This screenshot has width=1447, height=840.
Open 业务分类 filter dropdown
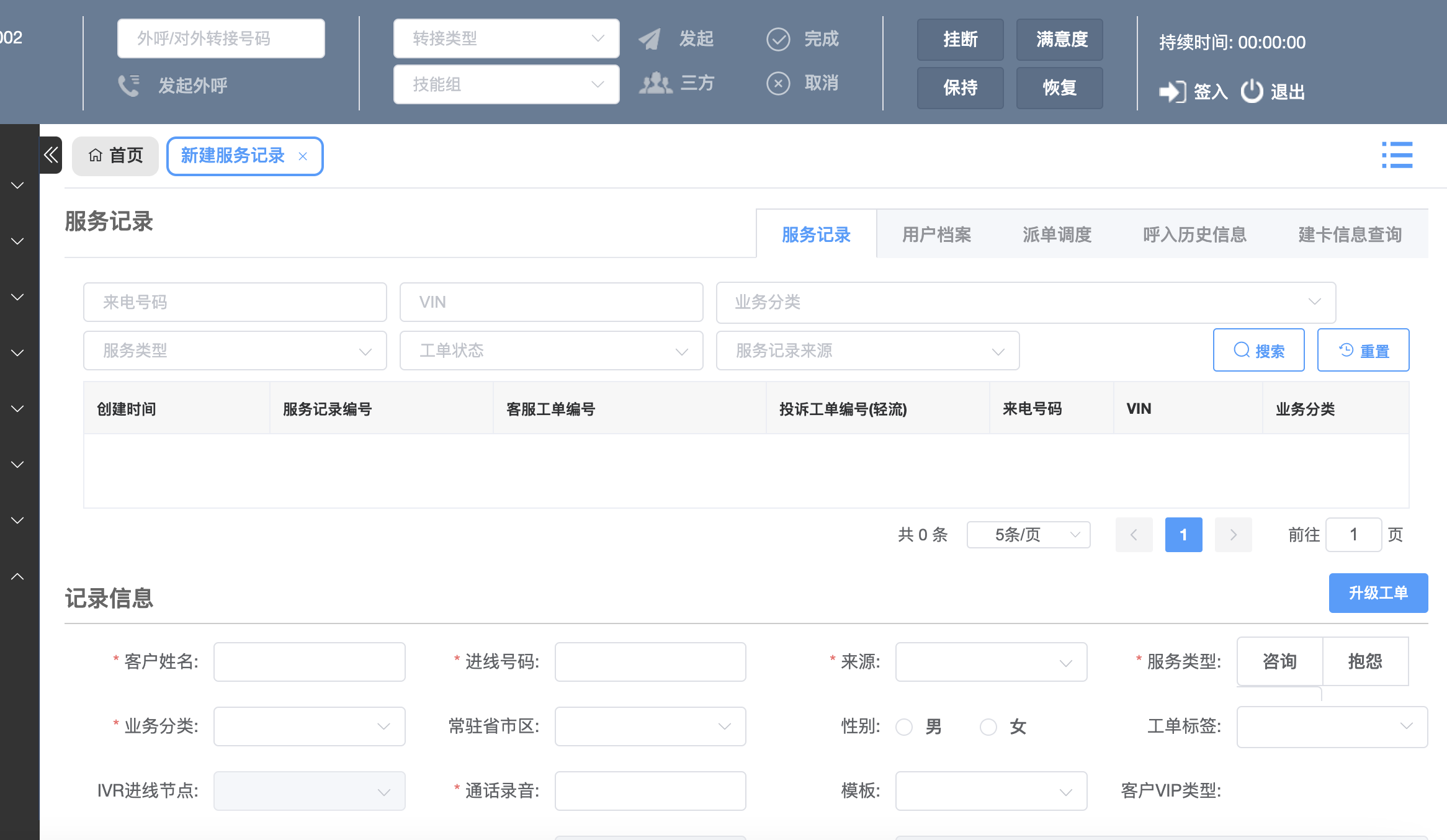(x=1026, y=302)
